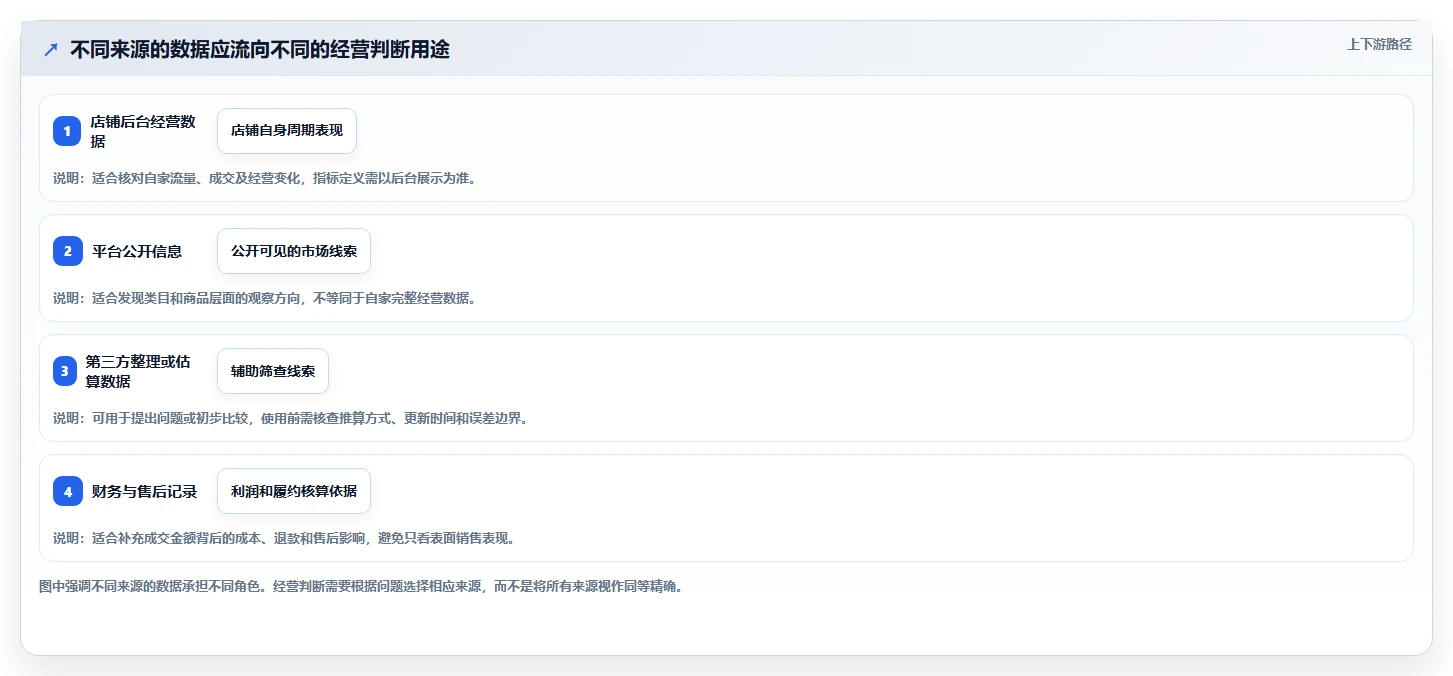Click the 店铺后台经营数据 source label
1453x676 pixels.
(x=144, y=131)
